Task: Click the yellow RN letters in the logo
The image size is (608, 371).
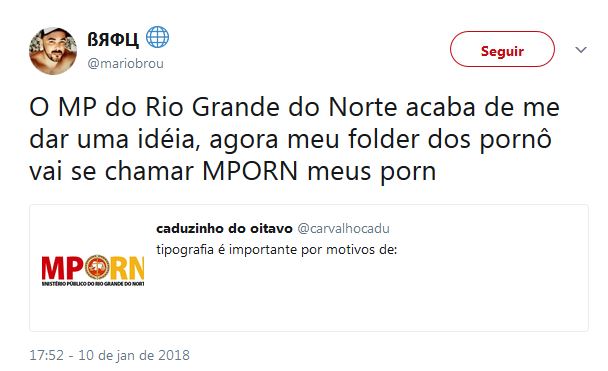Action: (127, 268)
